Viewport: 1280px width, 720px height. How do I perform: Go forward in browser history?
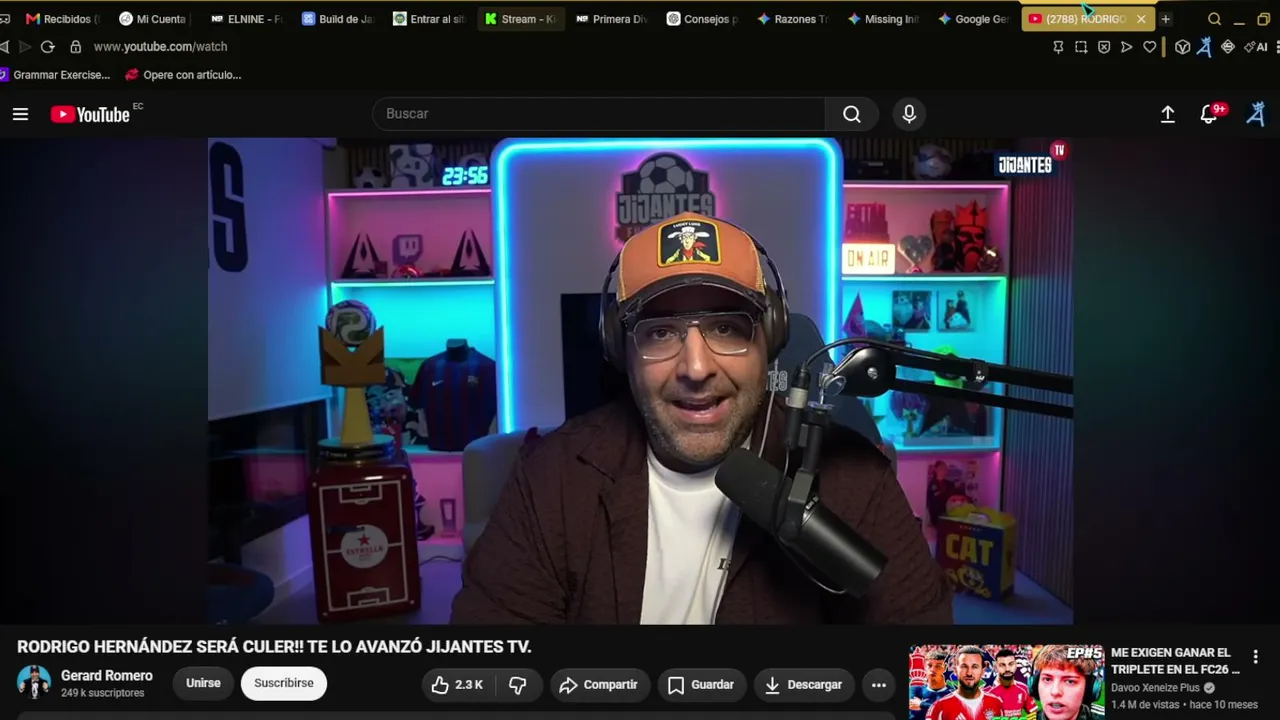coord(25,47)
